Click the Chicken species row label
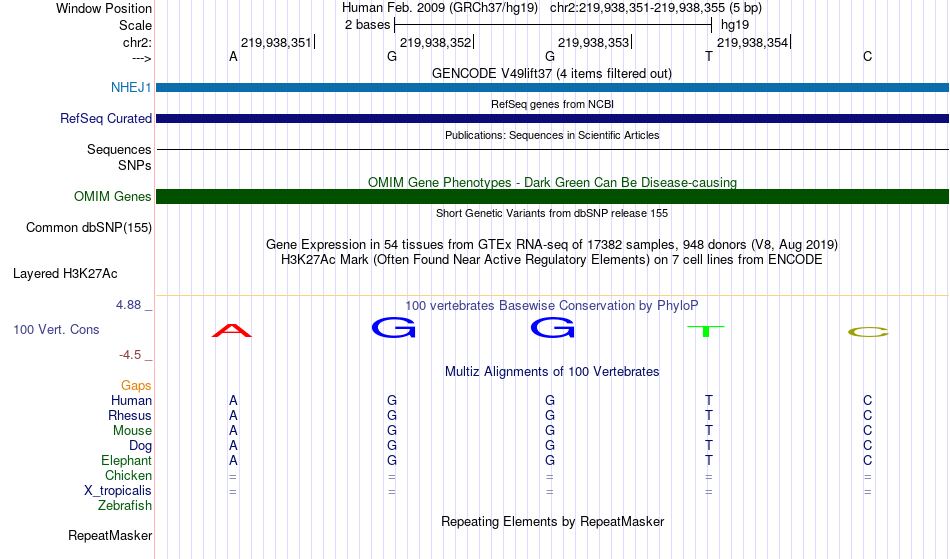Image resolution: width=950 pixels, height=559 pixels. coord(128,475)
